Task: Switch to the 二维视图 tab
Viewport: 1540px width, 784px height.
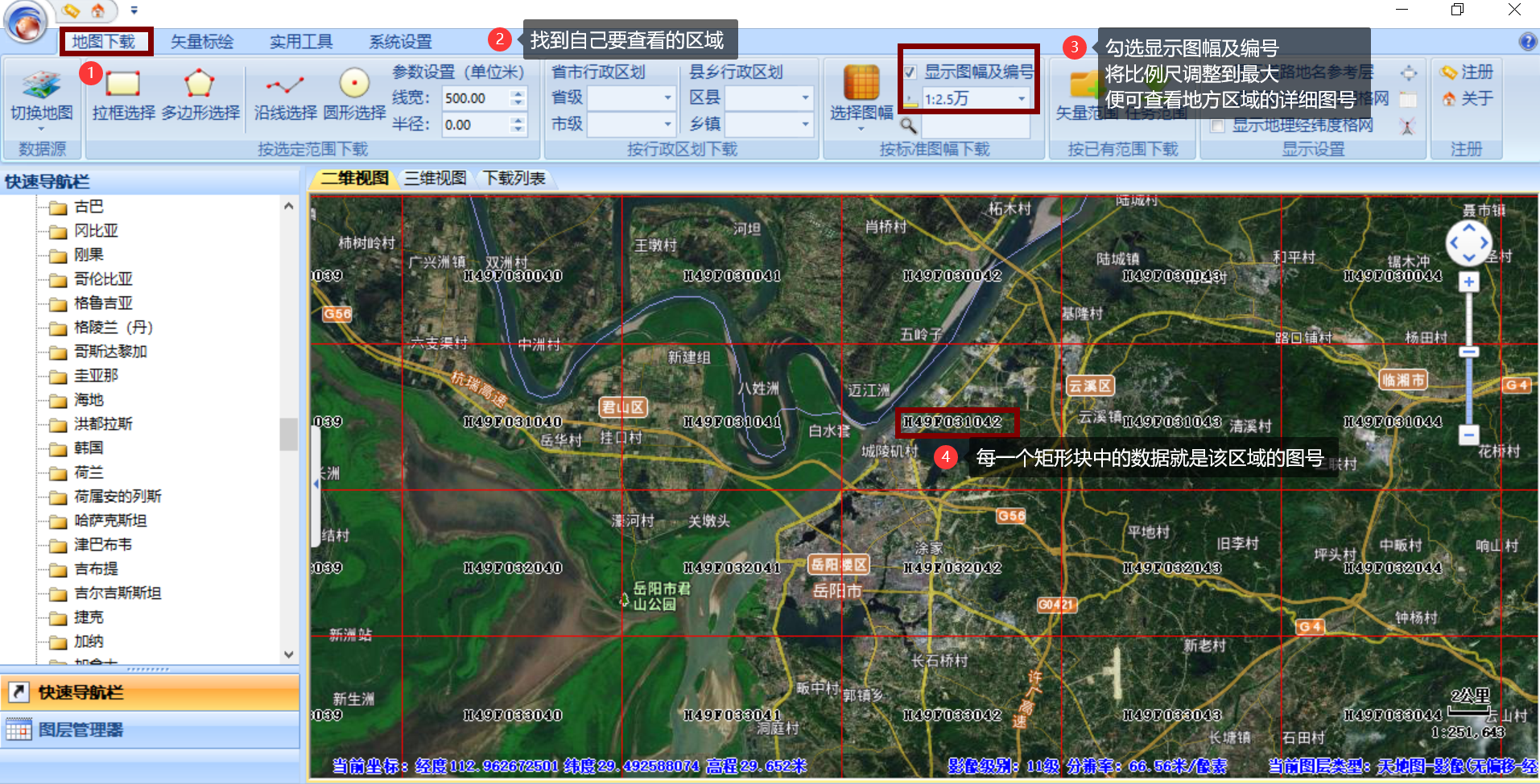Action: click(354, 178)
